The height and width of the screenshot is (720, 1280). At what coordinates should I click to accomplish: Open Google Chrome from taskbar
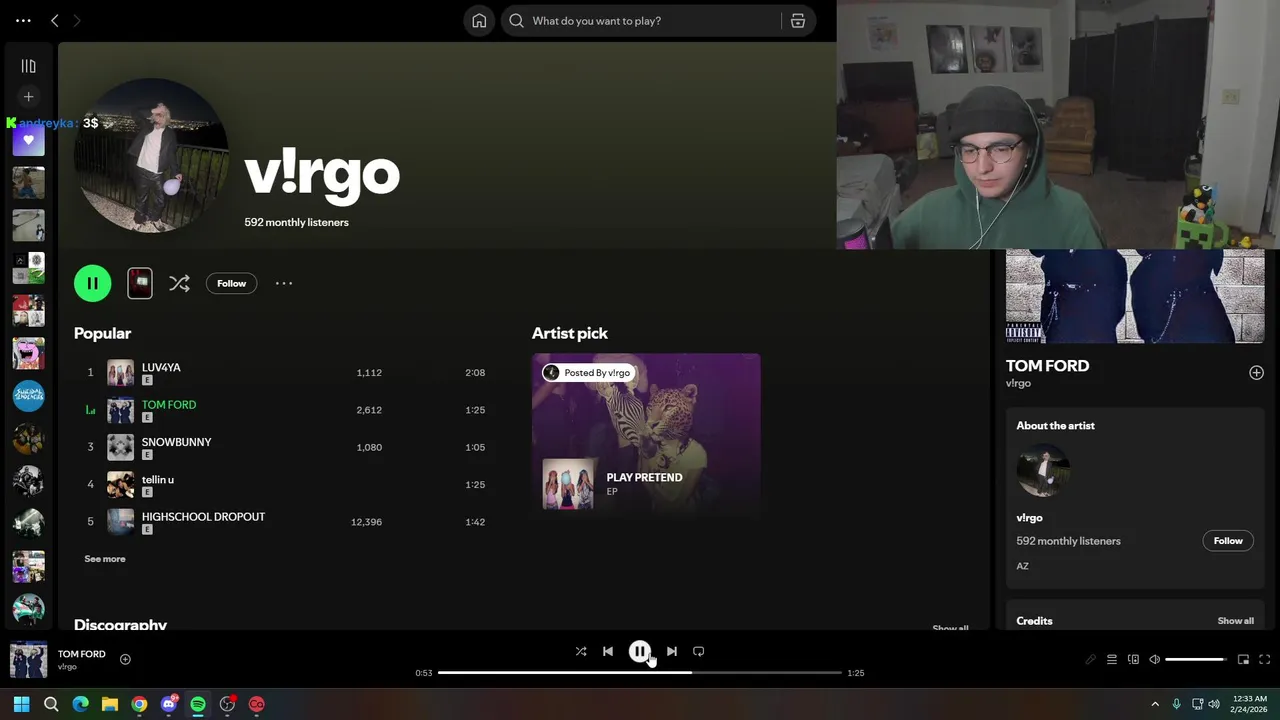coord(139,704)
